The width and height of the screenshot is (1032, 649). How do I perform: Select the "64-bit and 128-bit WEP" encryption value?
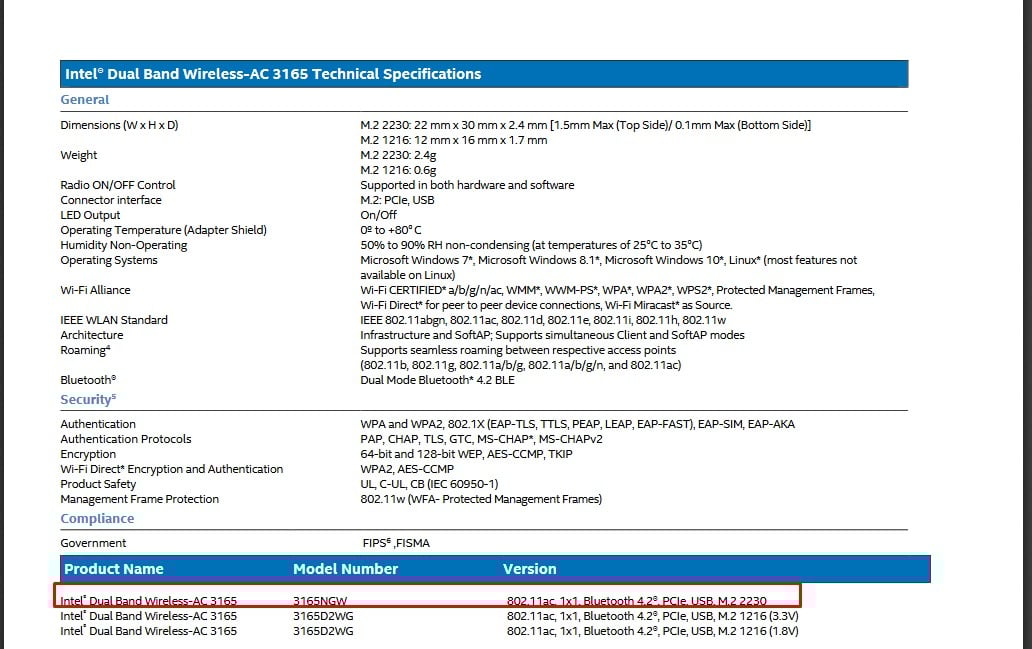pos(466,455)
